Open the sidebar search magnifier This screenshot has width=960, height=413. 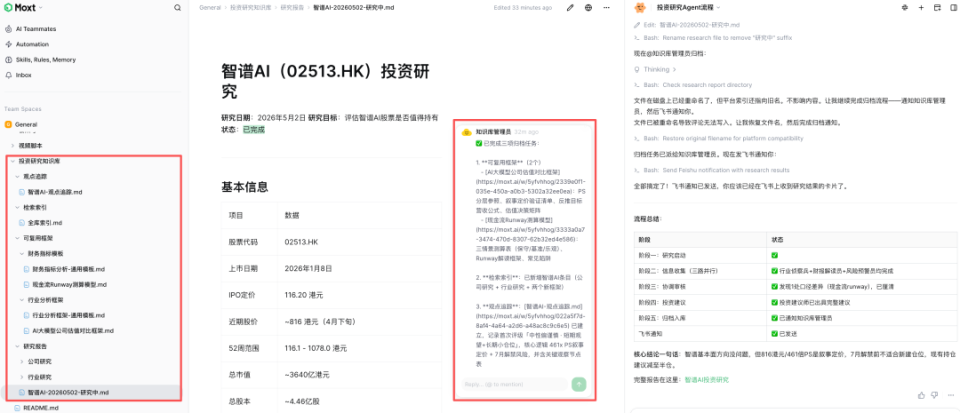[x=177, y=8]
